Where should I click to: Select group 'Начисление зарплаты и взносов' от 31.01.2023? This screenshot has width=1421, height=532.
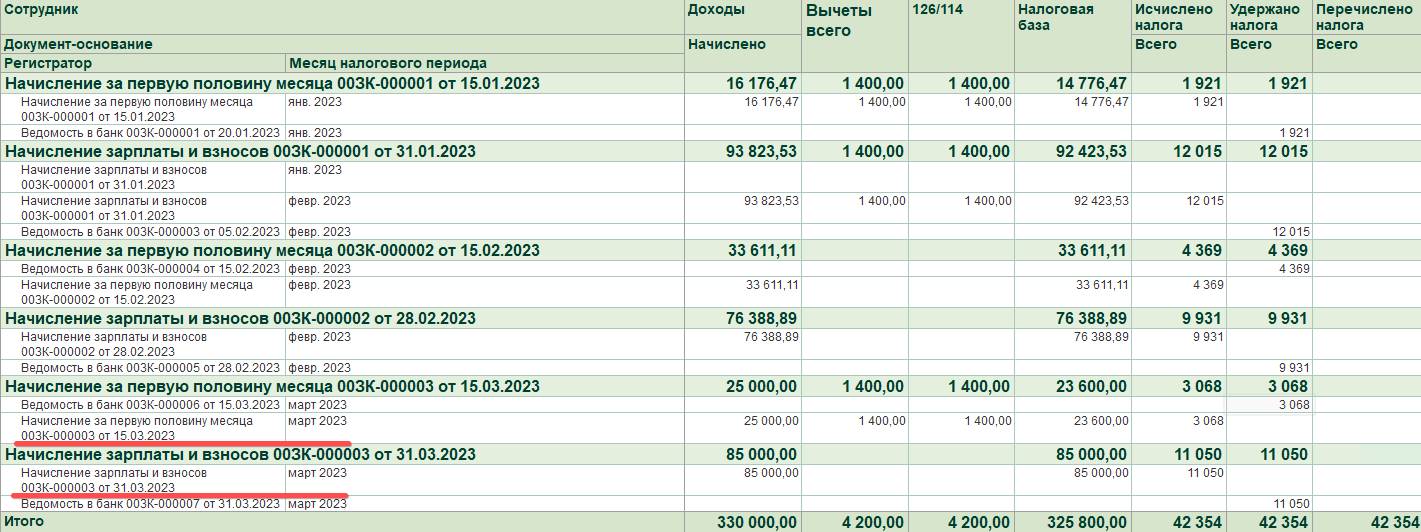(240, 152)
